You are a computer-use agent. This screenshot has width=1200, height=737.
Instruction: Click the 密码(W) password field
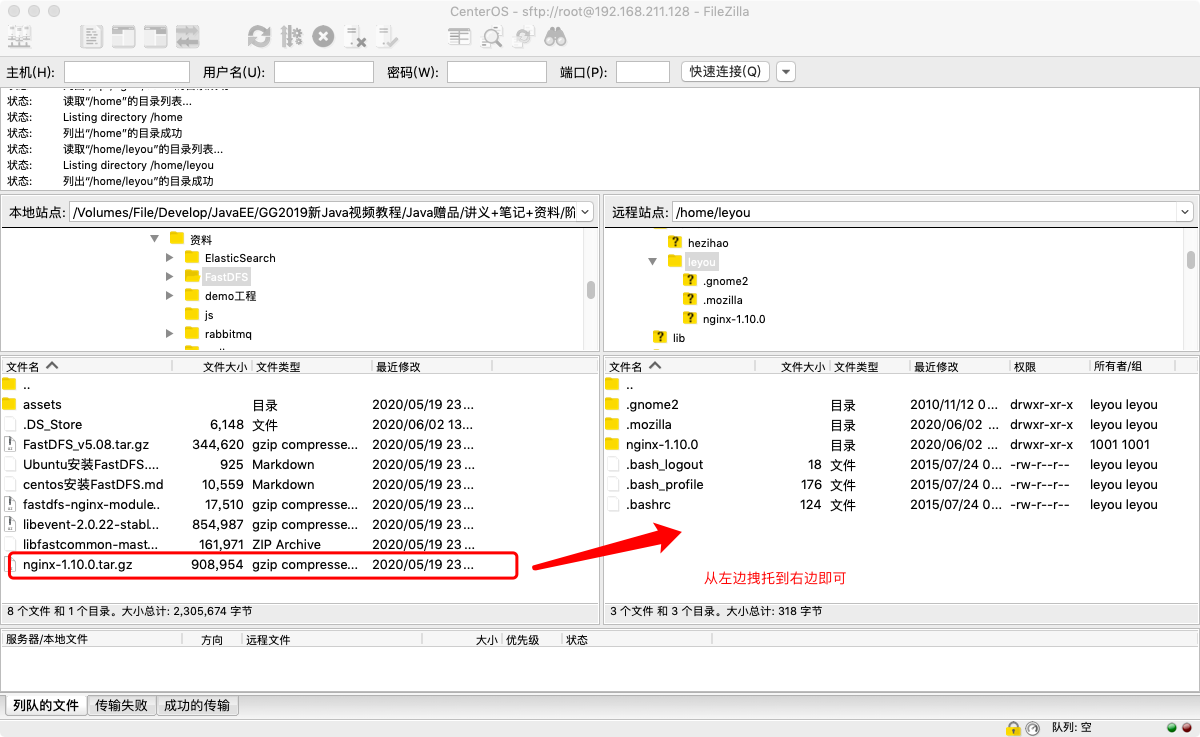click(497, 72)
